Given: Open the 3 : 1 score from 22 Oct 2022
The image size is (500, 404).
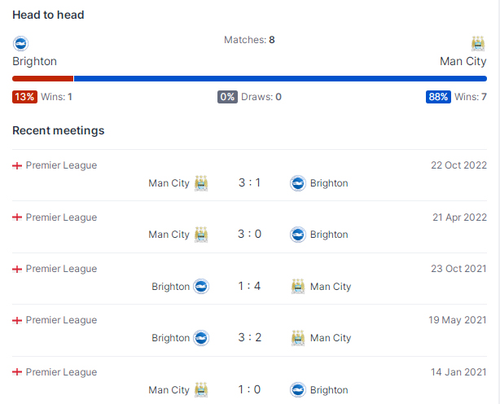Looking at the screenshot, I should point(249,183).
